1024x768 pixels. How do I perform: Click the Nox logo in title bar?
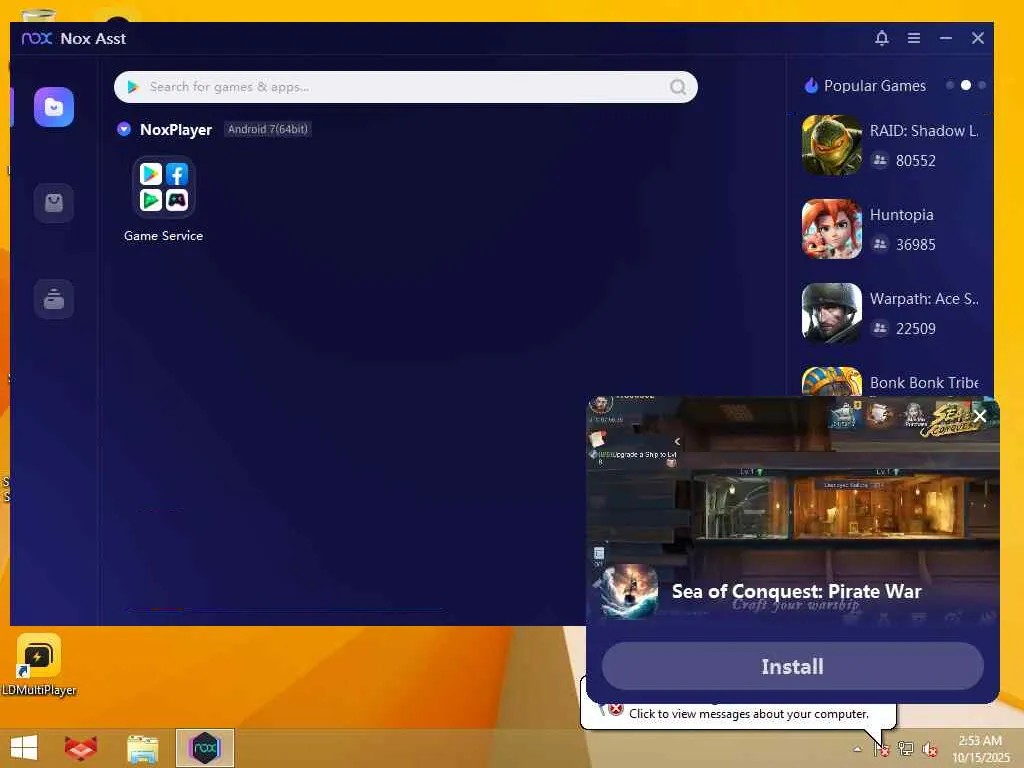37,39
